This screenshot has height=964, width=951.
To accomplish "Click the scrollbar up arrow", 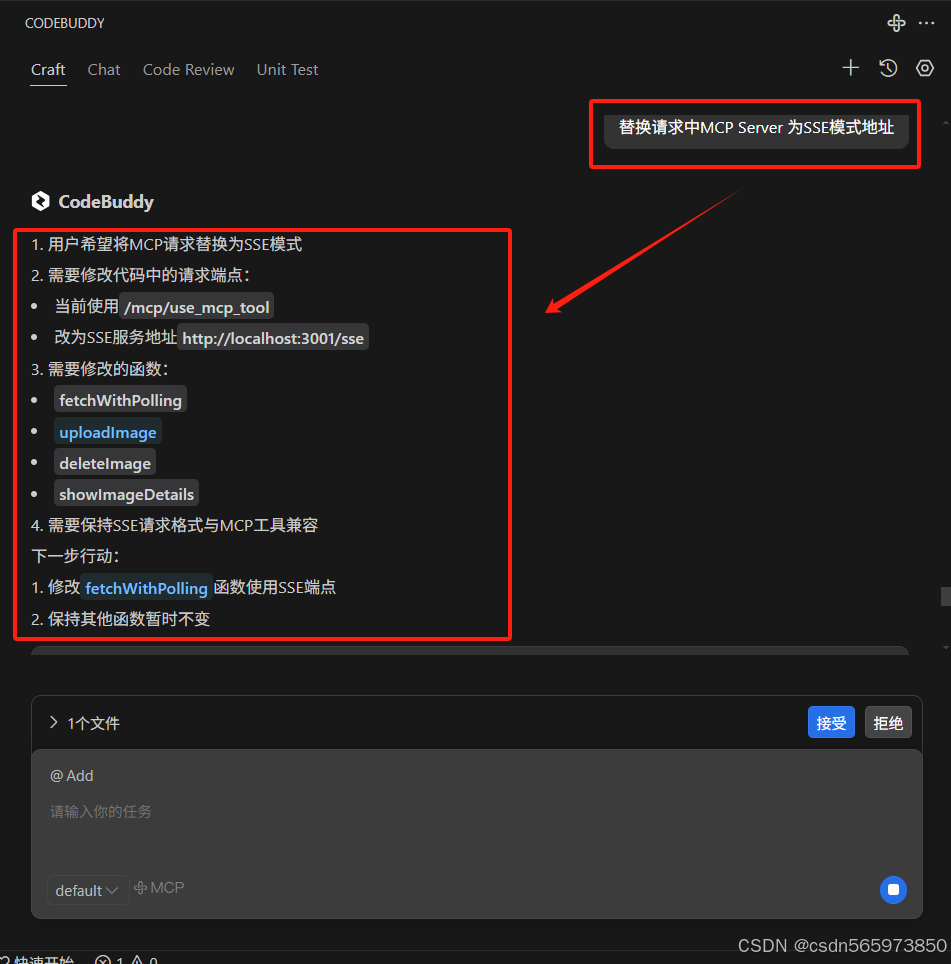I will click(945, 123).
